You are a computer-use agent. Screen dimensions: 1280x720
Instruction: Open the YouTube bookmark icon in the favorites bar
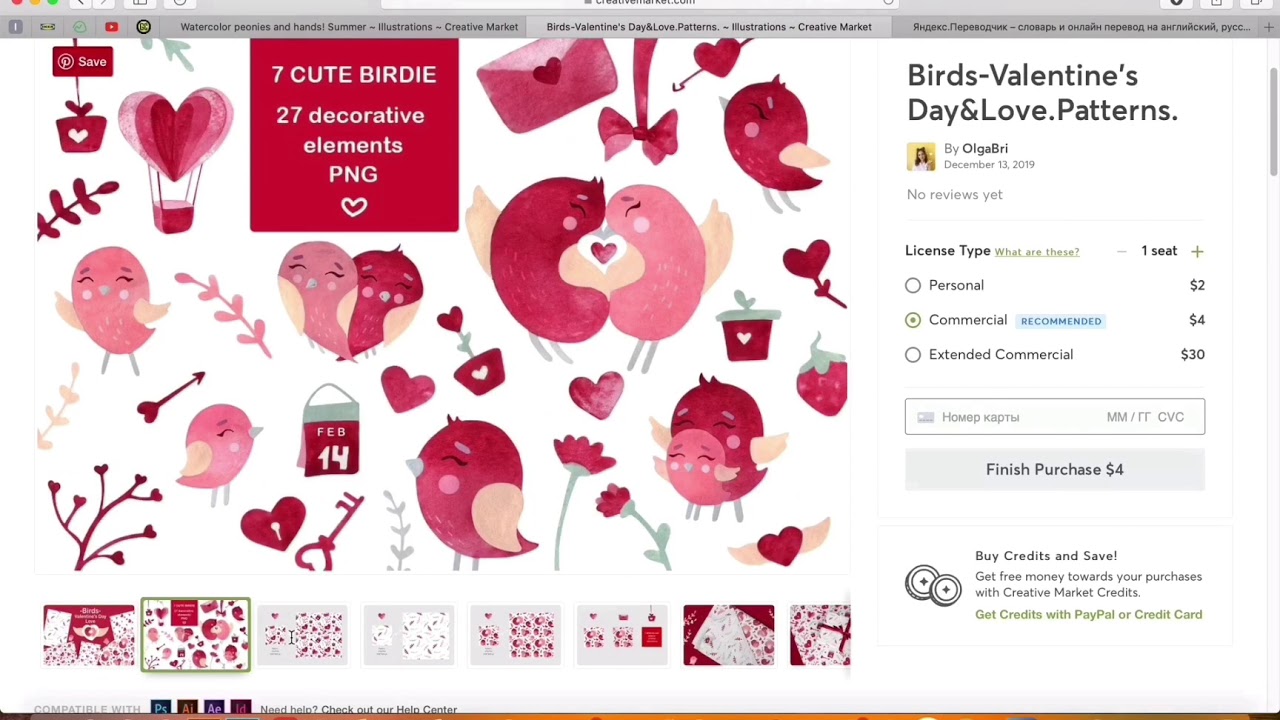pyautogui.click(x=111, y=27)
